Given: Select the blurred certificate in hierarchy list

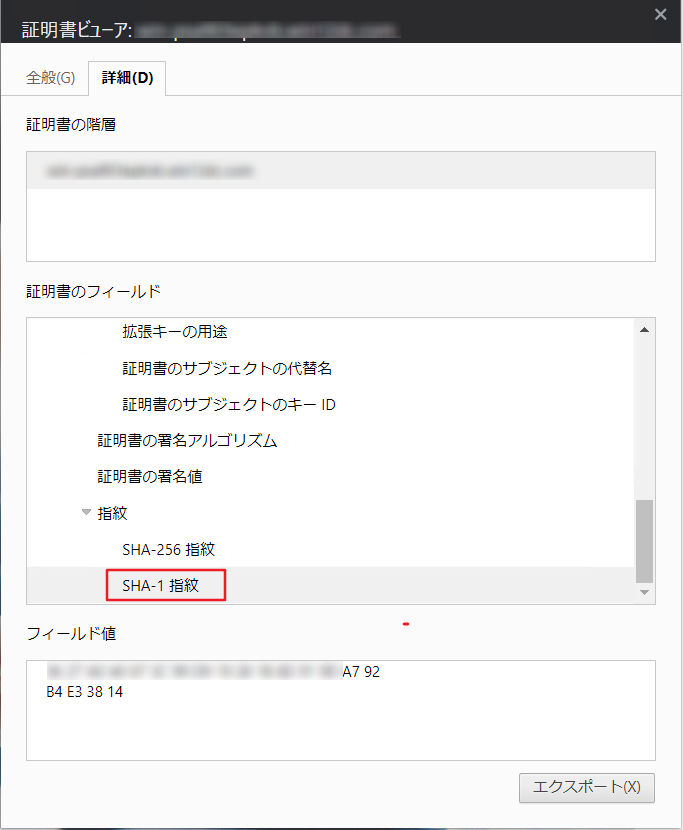Looking at the screenshot, I should (341, 170).
